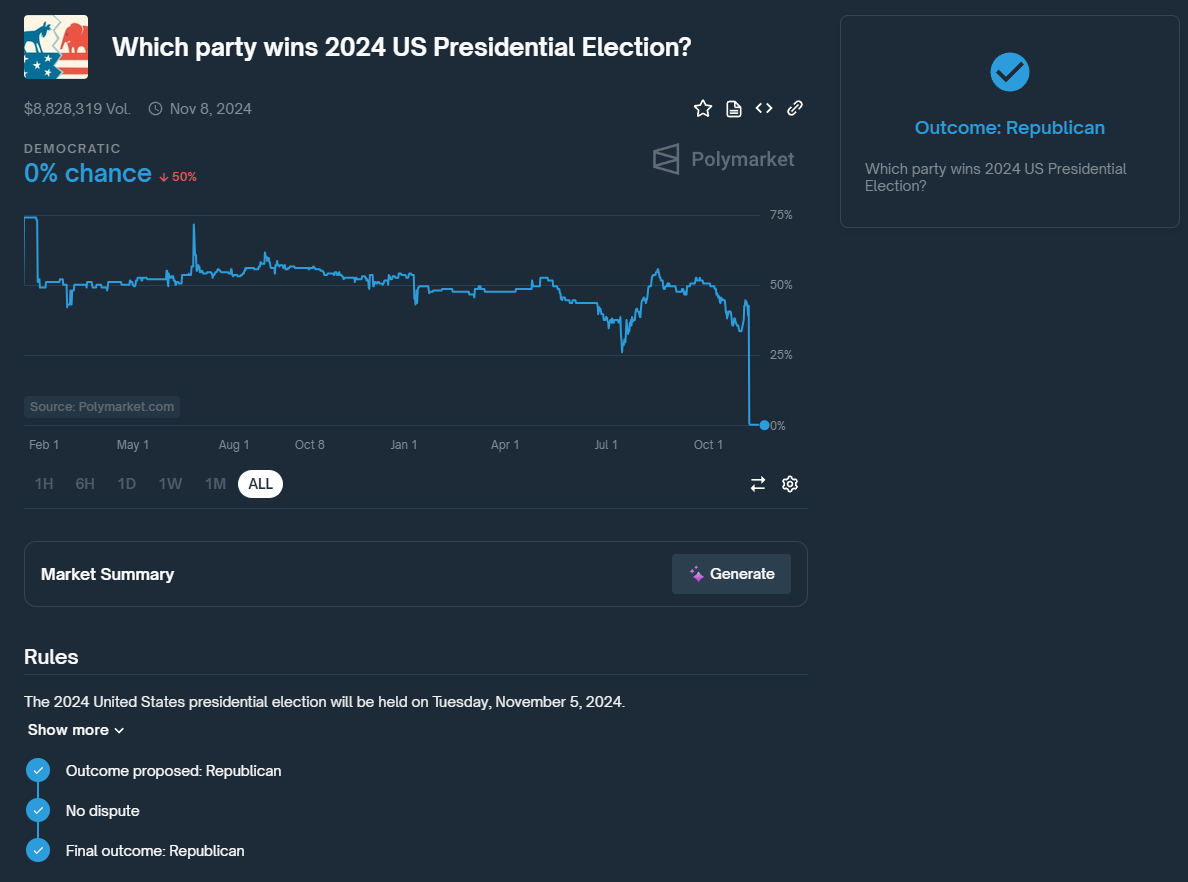Open chart settings gear icon

pos(790,484)
